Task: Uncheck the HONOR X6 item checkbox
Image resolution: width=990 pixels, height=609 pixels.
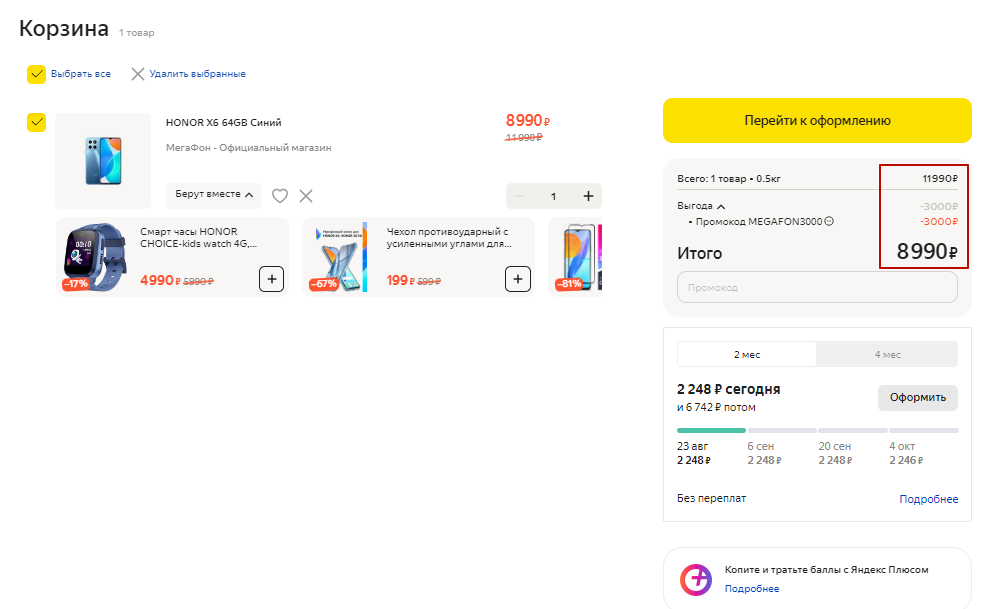Action: [37, 122]
